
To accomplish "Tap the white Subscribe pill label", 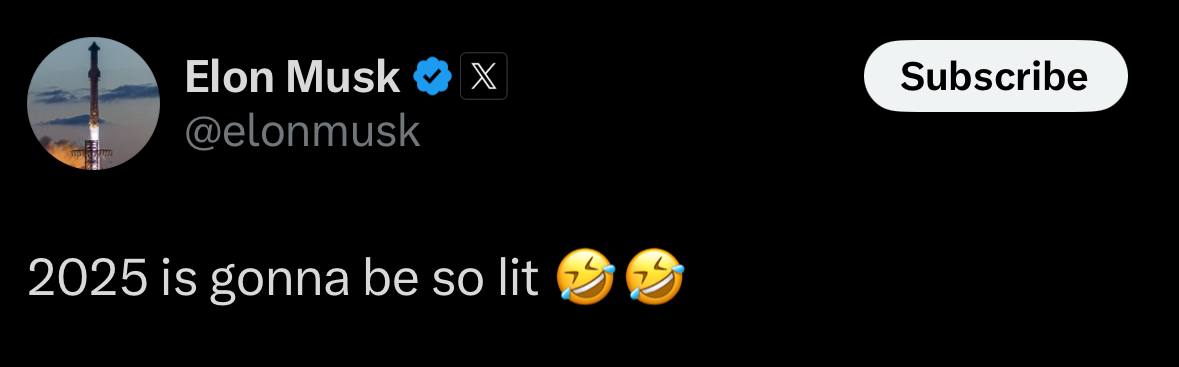I will (x=994, y=76).
